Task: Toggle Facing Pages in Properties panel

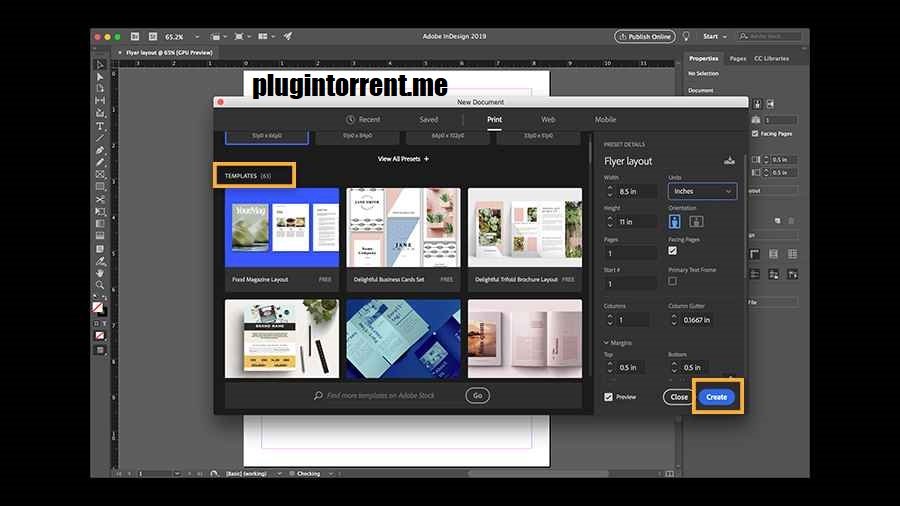Action: (755, 133)
